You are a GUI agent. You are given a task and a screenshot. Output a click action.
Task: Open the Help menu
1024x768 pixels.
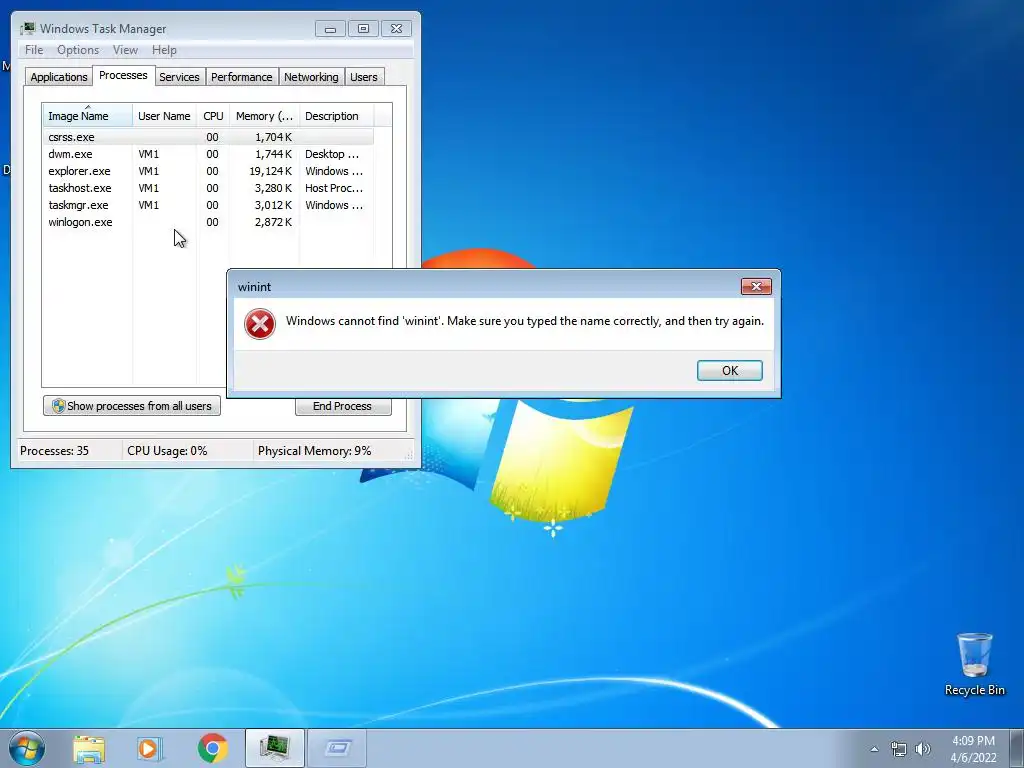(164, 50)
